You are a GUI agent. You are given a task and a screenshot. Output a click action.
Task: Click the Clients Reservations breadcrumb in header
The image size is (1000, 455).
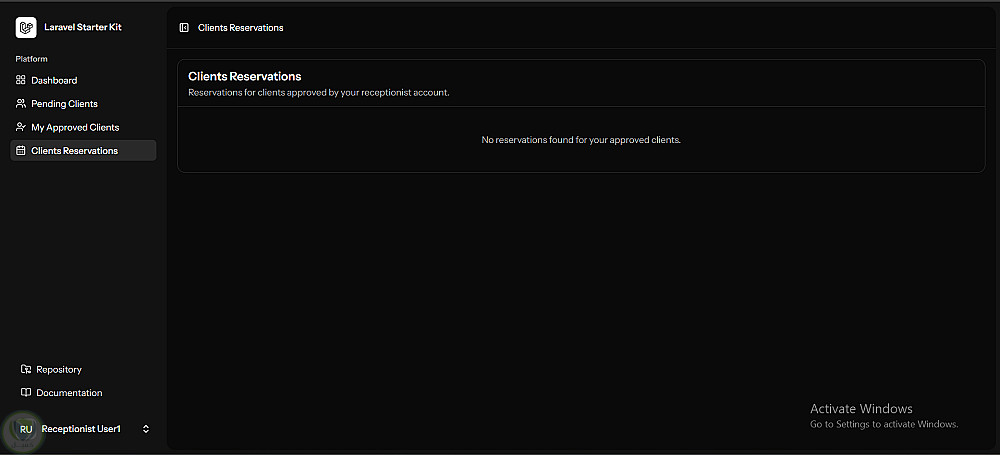tap(241, 28)
